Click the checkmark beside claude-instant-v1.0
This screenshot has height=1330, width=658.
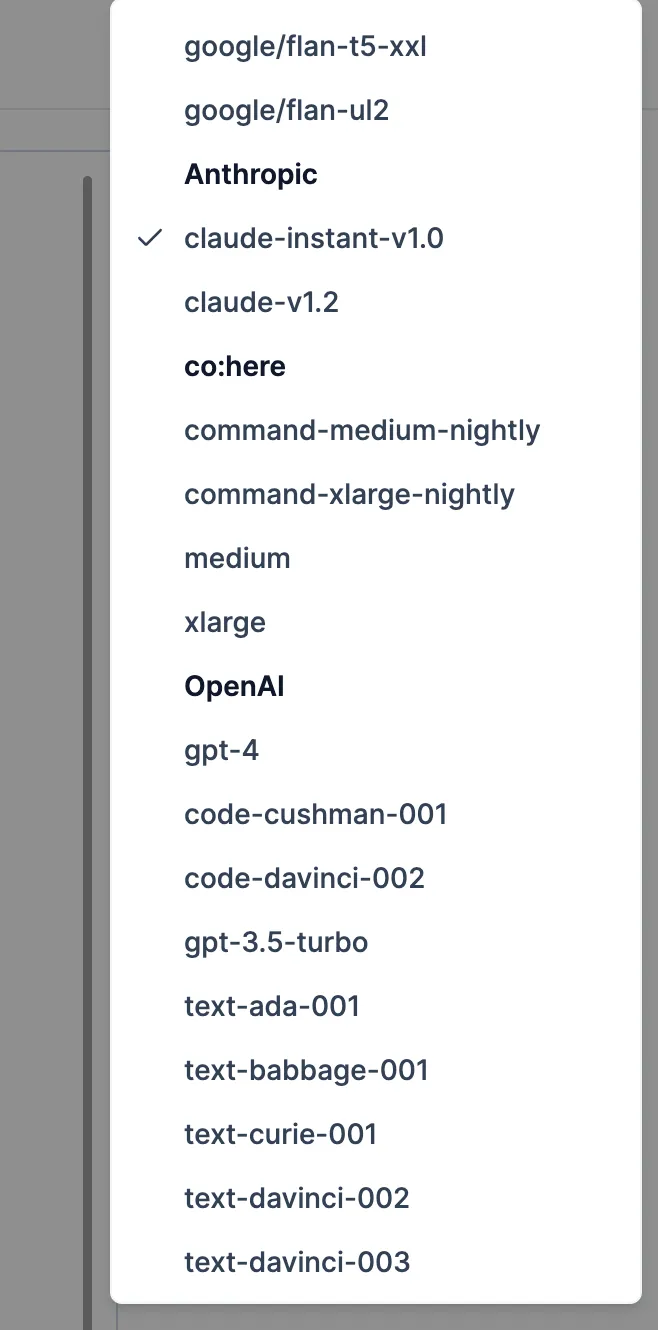[150, 238]
